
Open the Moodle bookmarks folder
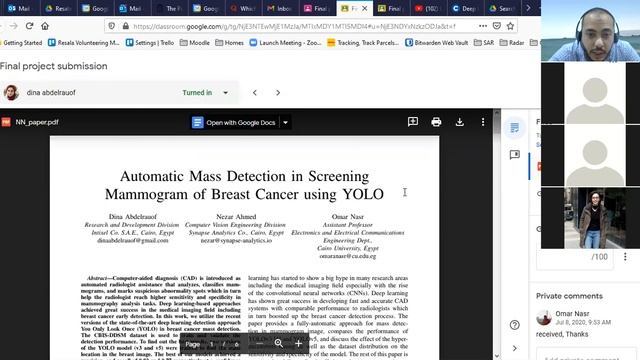click(195, 42)
